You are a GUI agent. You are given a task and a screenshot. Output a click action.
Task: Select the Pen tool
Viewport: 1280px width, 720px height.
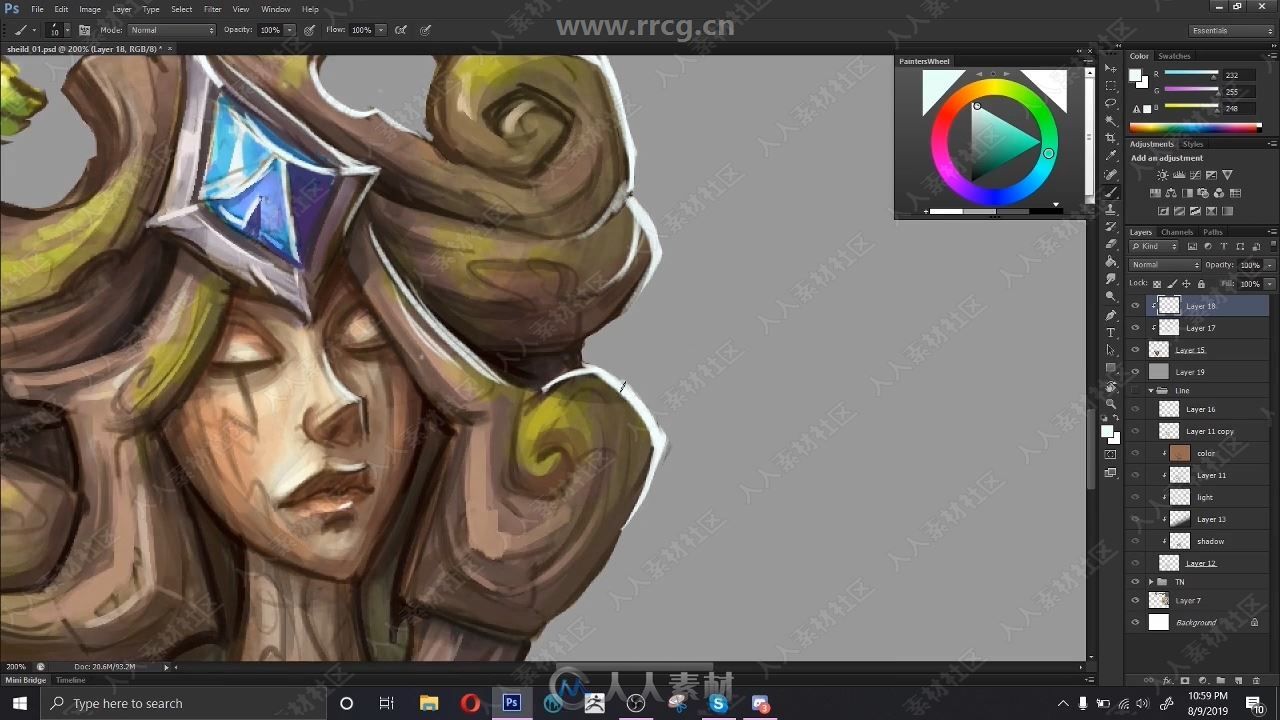click(x=1111, y=315)
